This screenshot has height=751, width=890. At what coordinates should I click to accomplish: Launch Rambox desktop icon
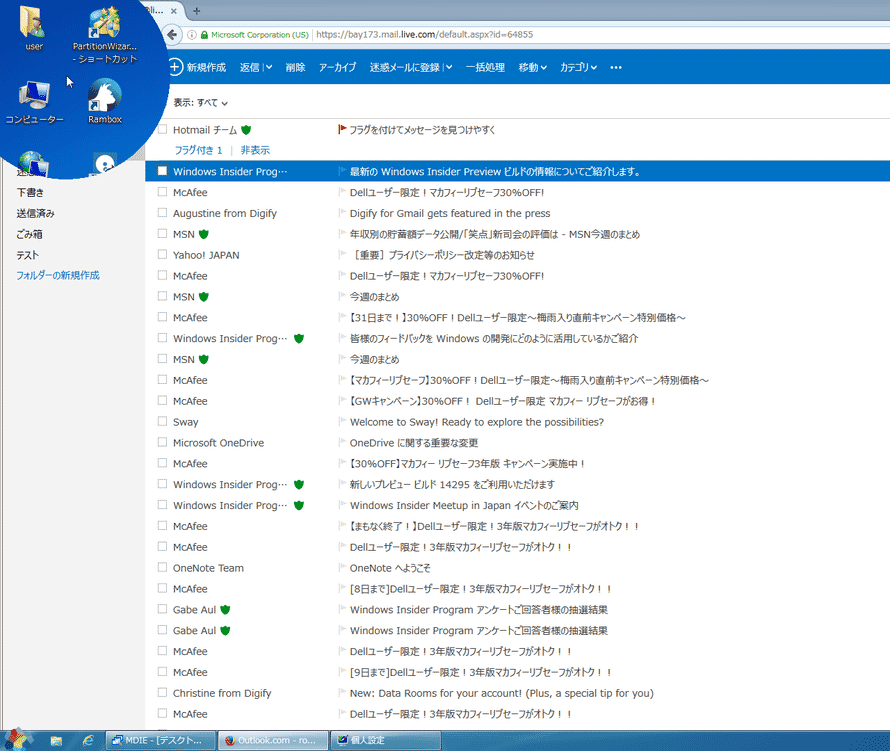tap(104, 101)
